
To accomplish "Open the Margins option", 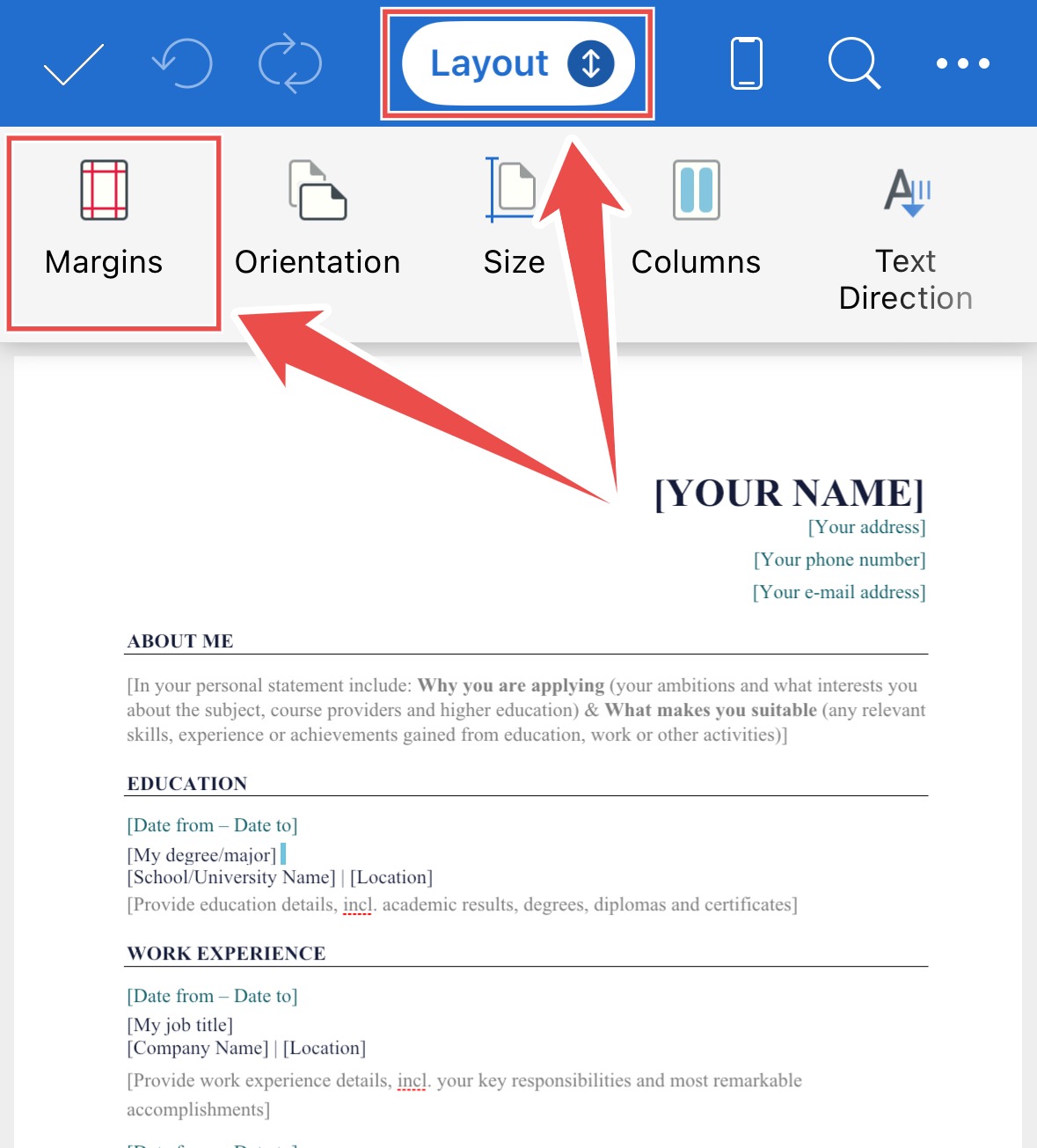I will (x=104, y=220).
